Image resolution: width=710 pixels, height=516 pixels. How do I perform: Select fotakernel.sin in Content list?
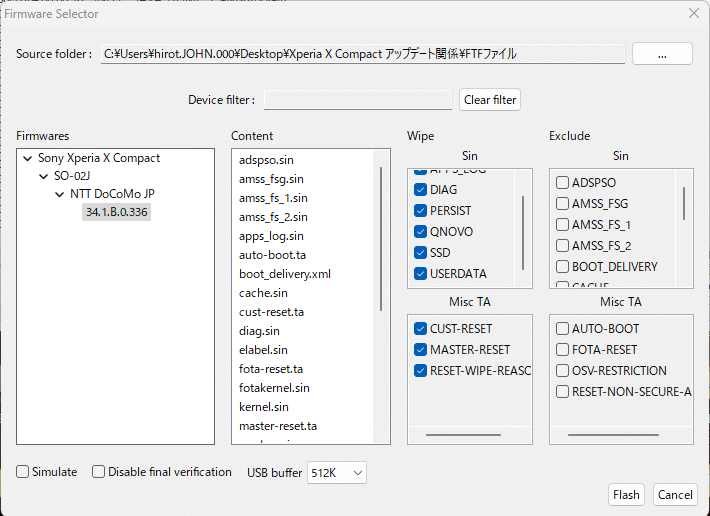[274, 388]
